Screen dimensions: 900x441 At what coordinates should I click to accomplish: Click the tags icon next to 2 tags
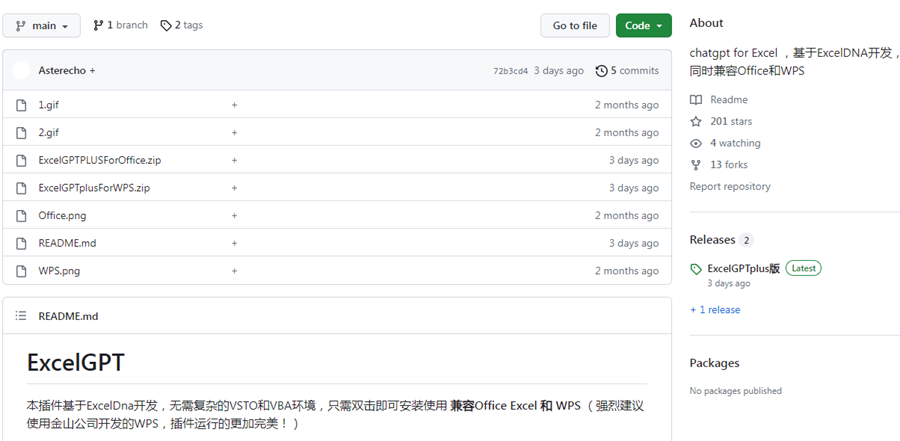(166, 25)
